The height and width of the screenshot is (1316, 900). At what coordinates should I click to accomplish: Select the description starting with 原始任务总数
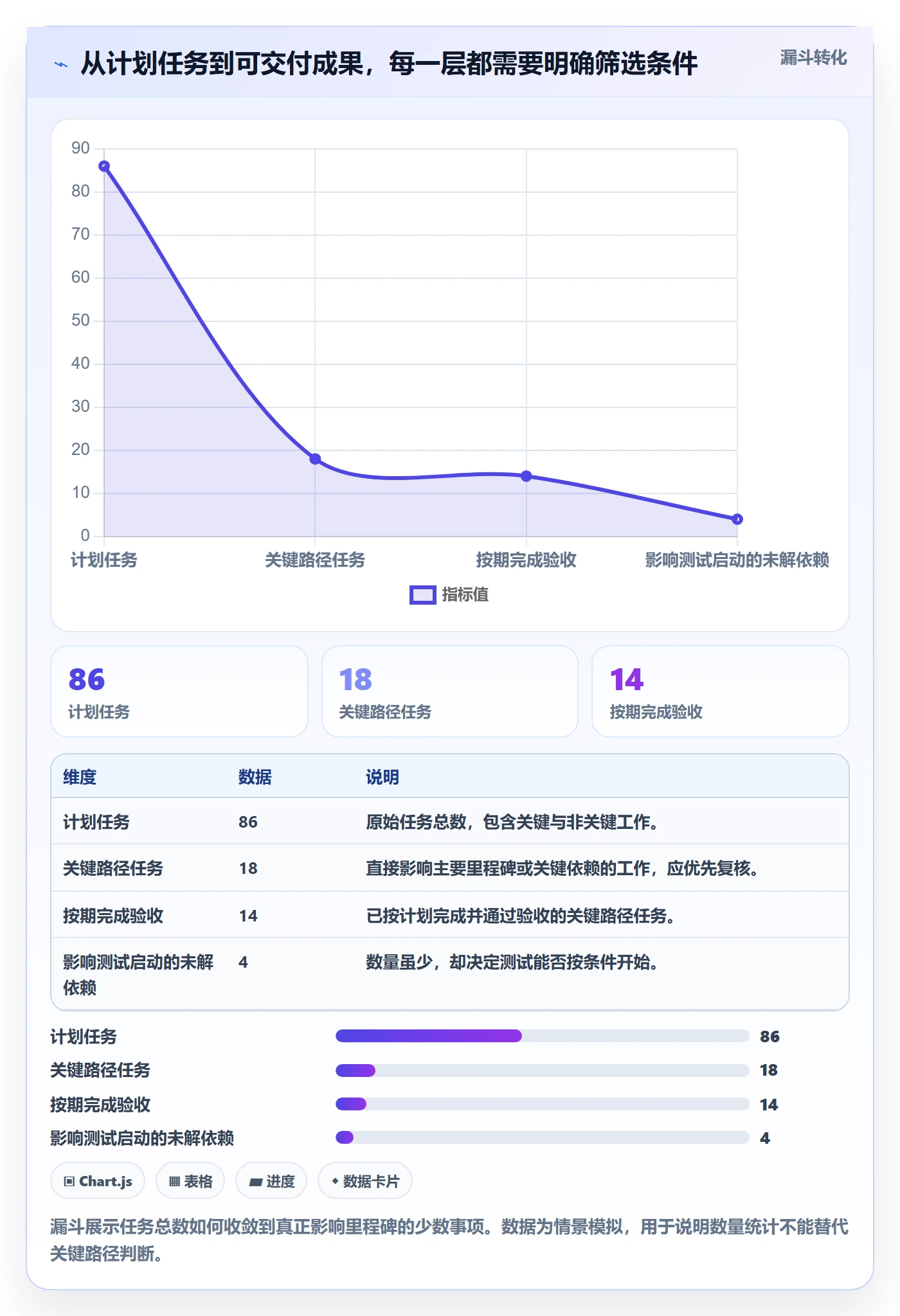(x=512, y=822)
